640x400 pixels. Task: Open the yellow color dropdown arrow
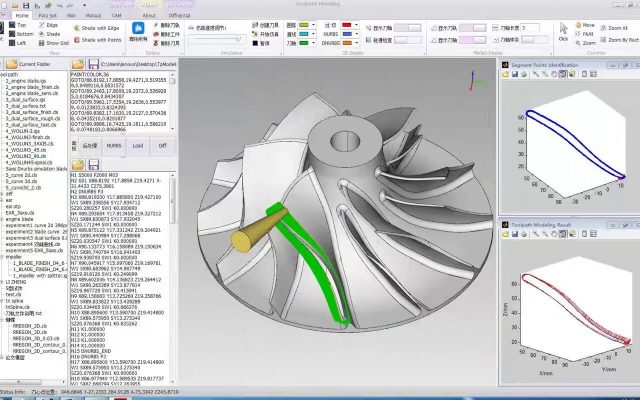(313, 25)
